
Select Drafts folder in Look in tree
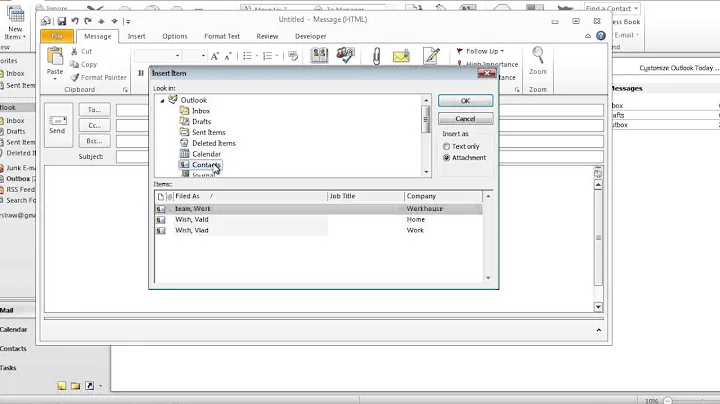pos(201,122)
